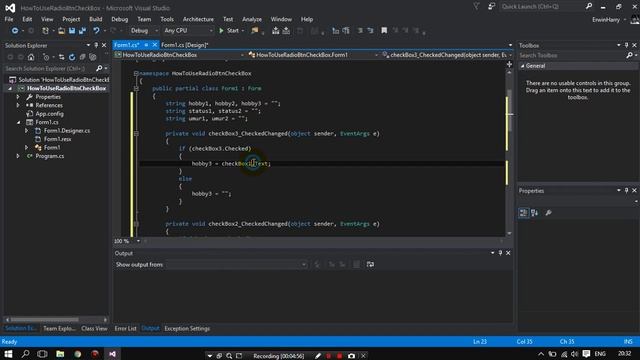Click the Toolbox search magnifier icon
The width and height of the screenshot is (640, 360).
coord(629,55)
